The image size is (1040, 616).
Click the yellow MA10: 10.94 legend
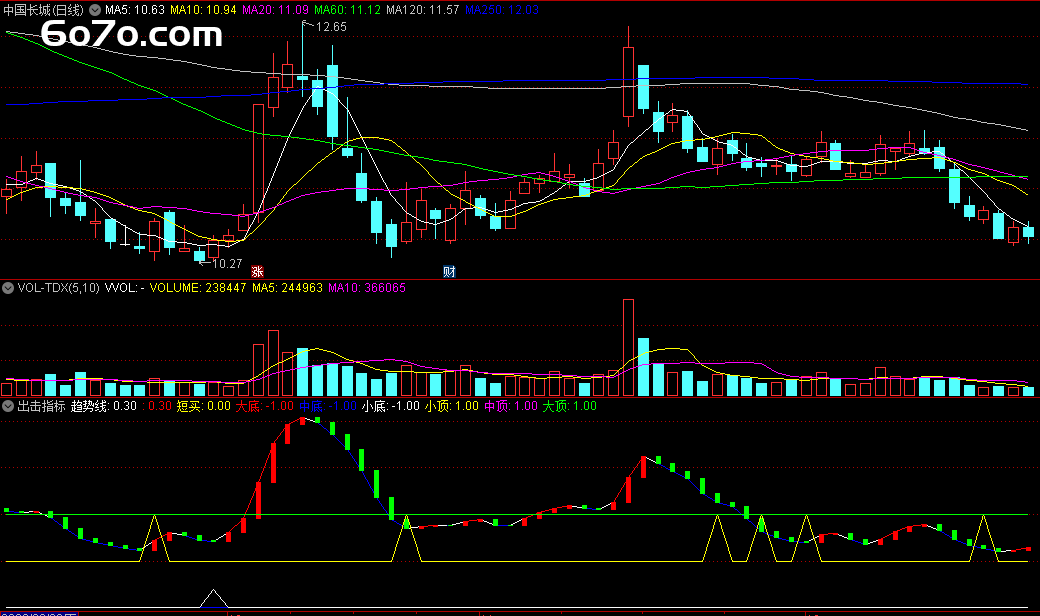point(203,10)
